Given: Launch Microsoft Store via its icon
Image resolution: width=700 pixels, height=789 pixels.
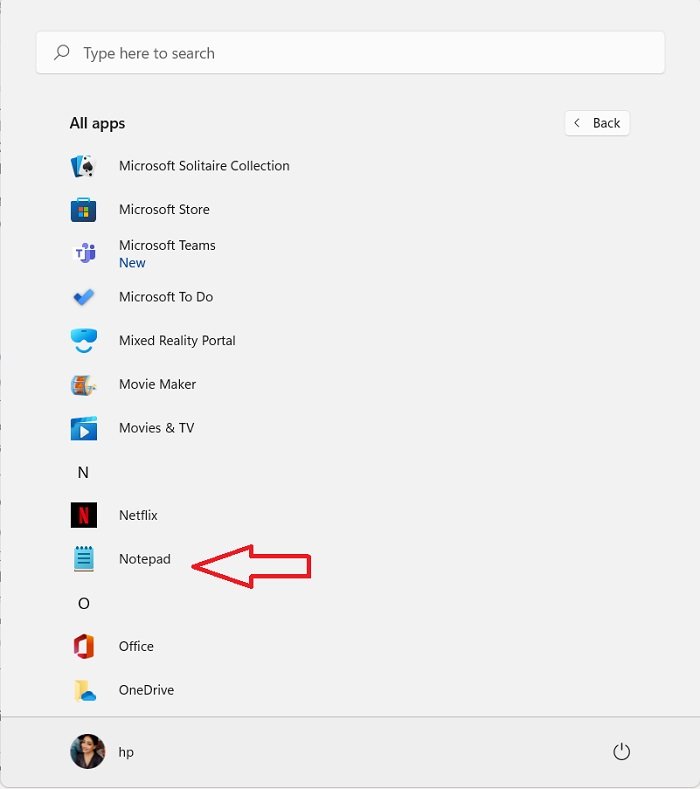Looking at the screenshot, I should click(83, 210).
